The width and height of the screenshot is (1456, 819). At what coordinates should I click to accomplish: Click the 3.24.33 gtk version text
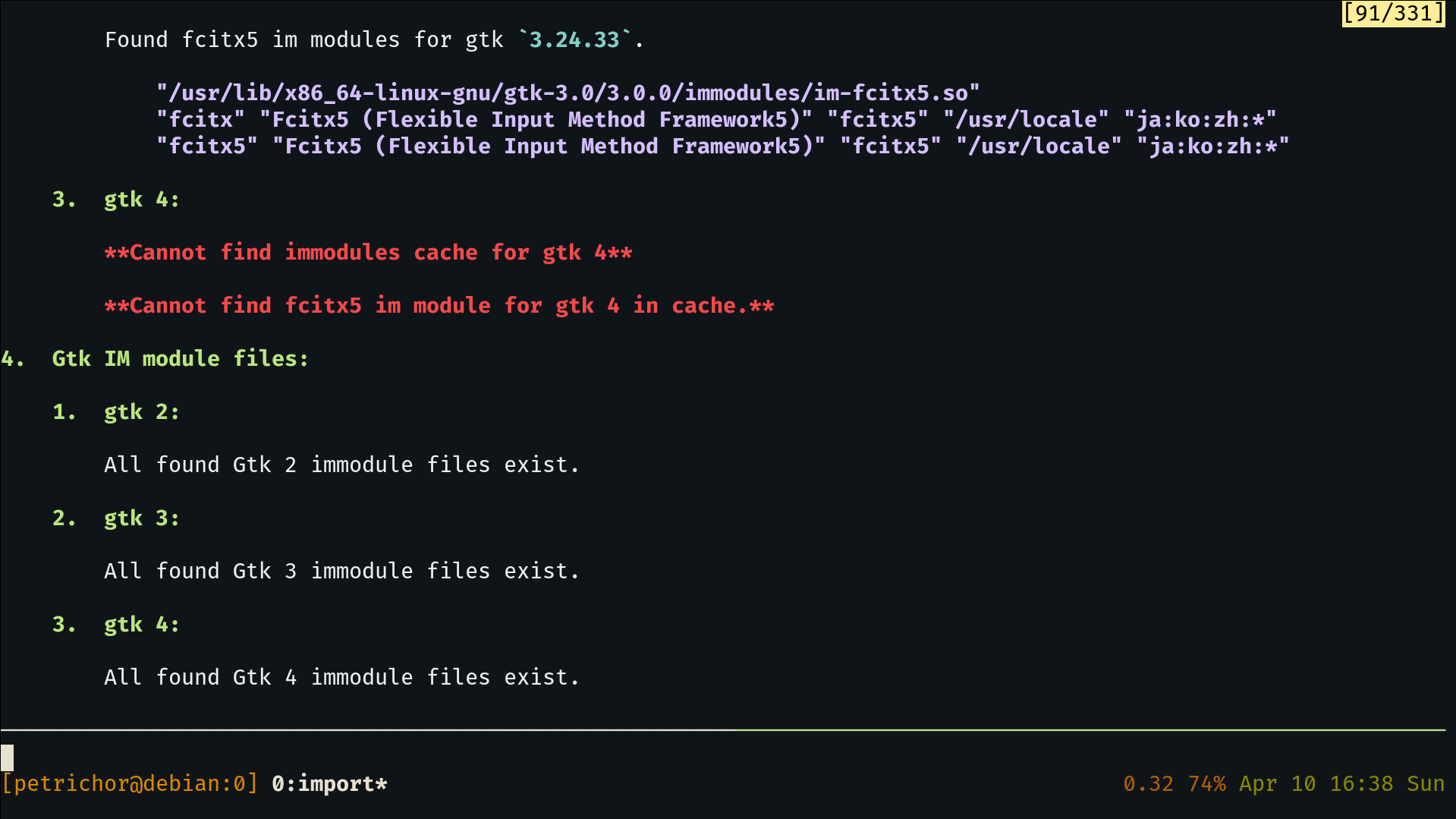pyautogui.click(x=574, y=39)
